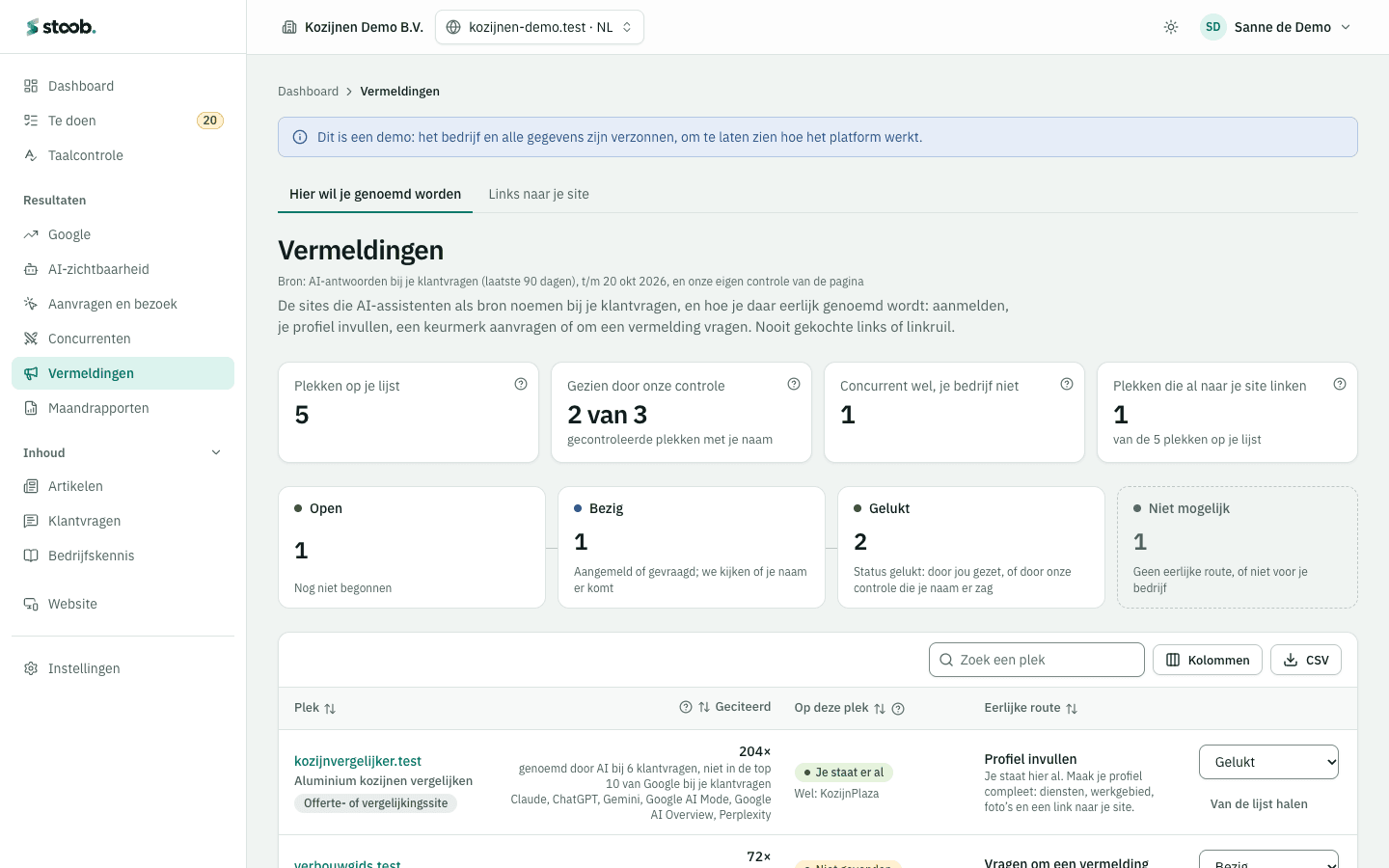
Task: Click the Offerte- of vergelijkingssite tag
Action: pyautogui.click(x=376, y=803)
